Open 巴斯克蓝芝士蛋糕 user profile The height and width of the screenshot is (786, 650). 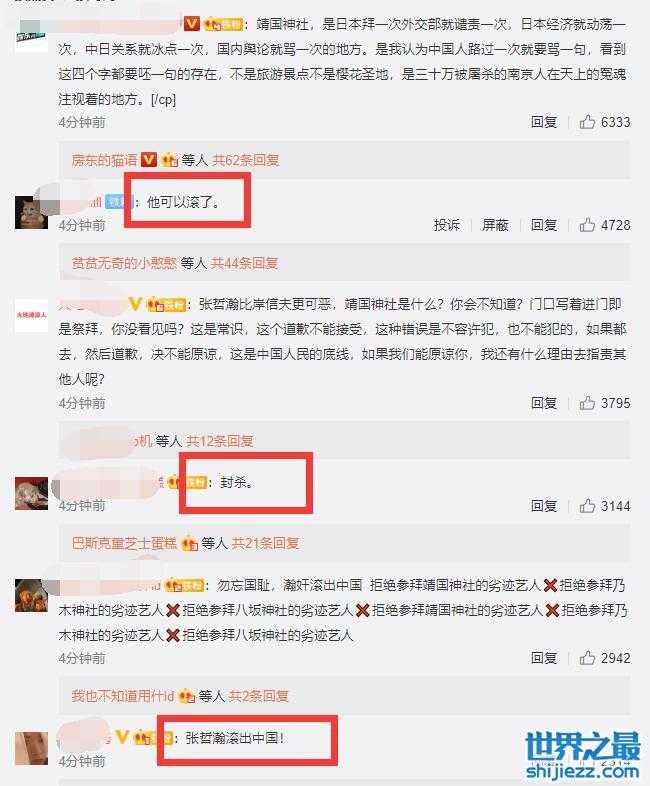pyautogui.click(x=124, y=543)
